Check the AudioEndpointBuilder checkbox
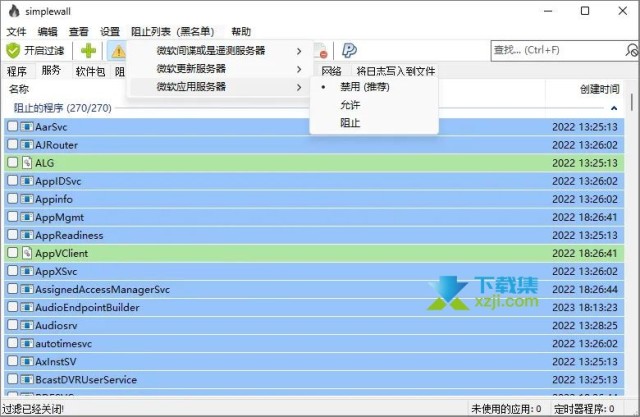 coord(13,307)
